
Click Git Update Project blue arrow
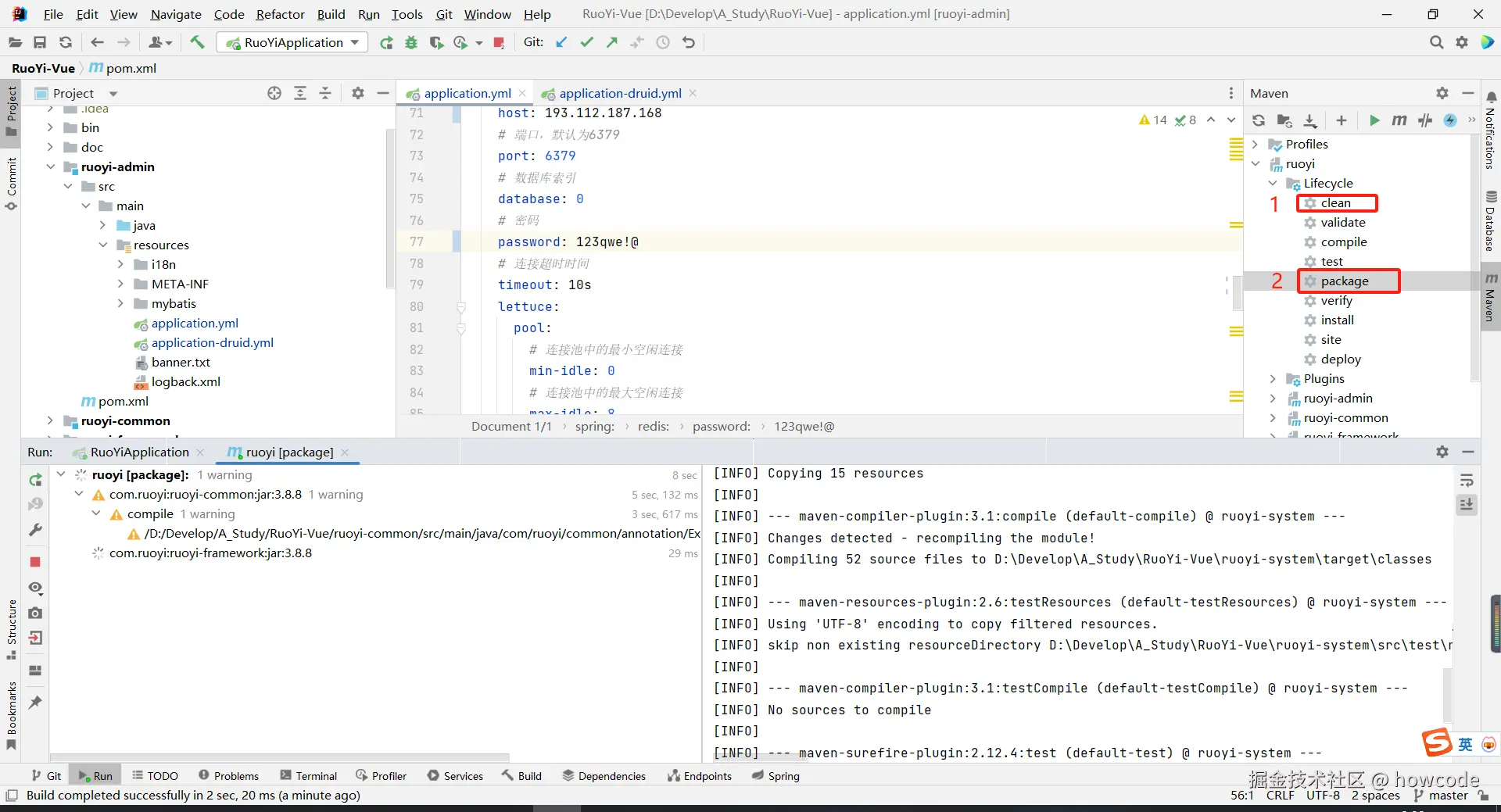pyautogui.click(x=561, y=42)
